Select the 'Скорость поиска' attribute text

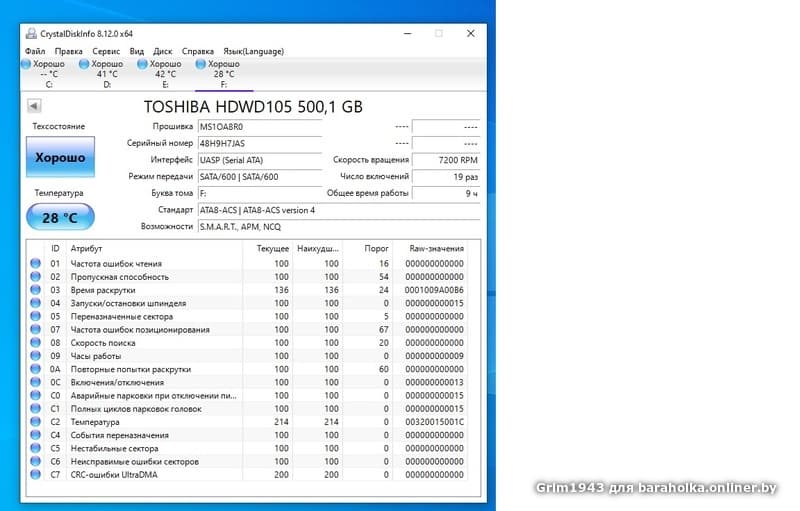point(103,343)
